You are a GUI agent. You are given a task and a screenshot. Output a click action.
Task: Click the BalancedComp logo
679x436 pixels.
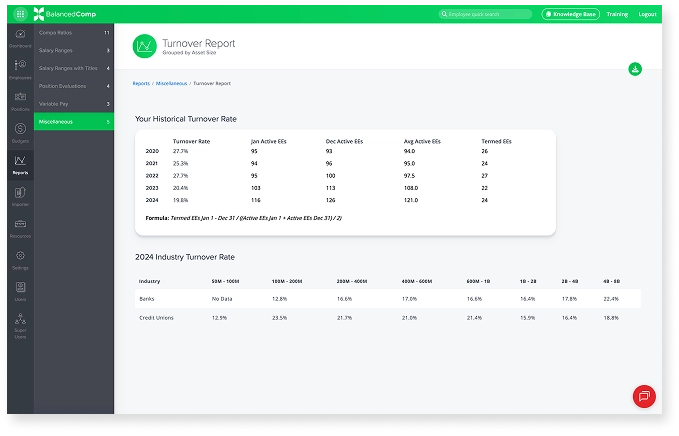tap(60, 15)
